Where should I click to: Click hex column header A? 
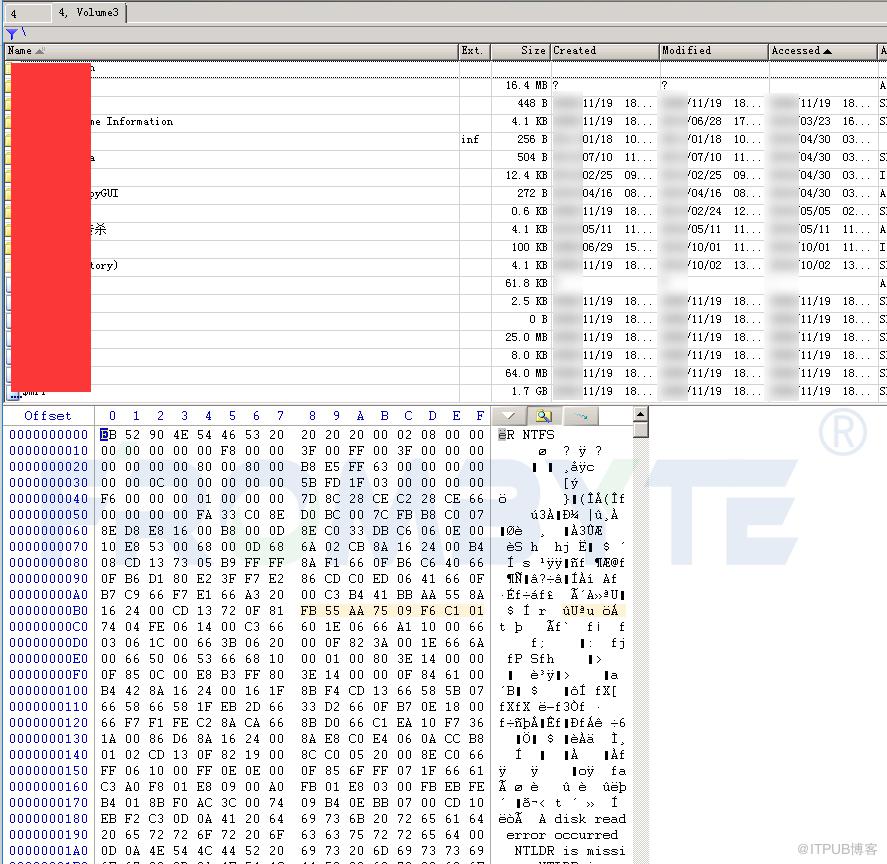click(x=360, y=416)
